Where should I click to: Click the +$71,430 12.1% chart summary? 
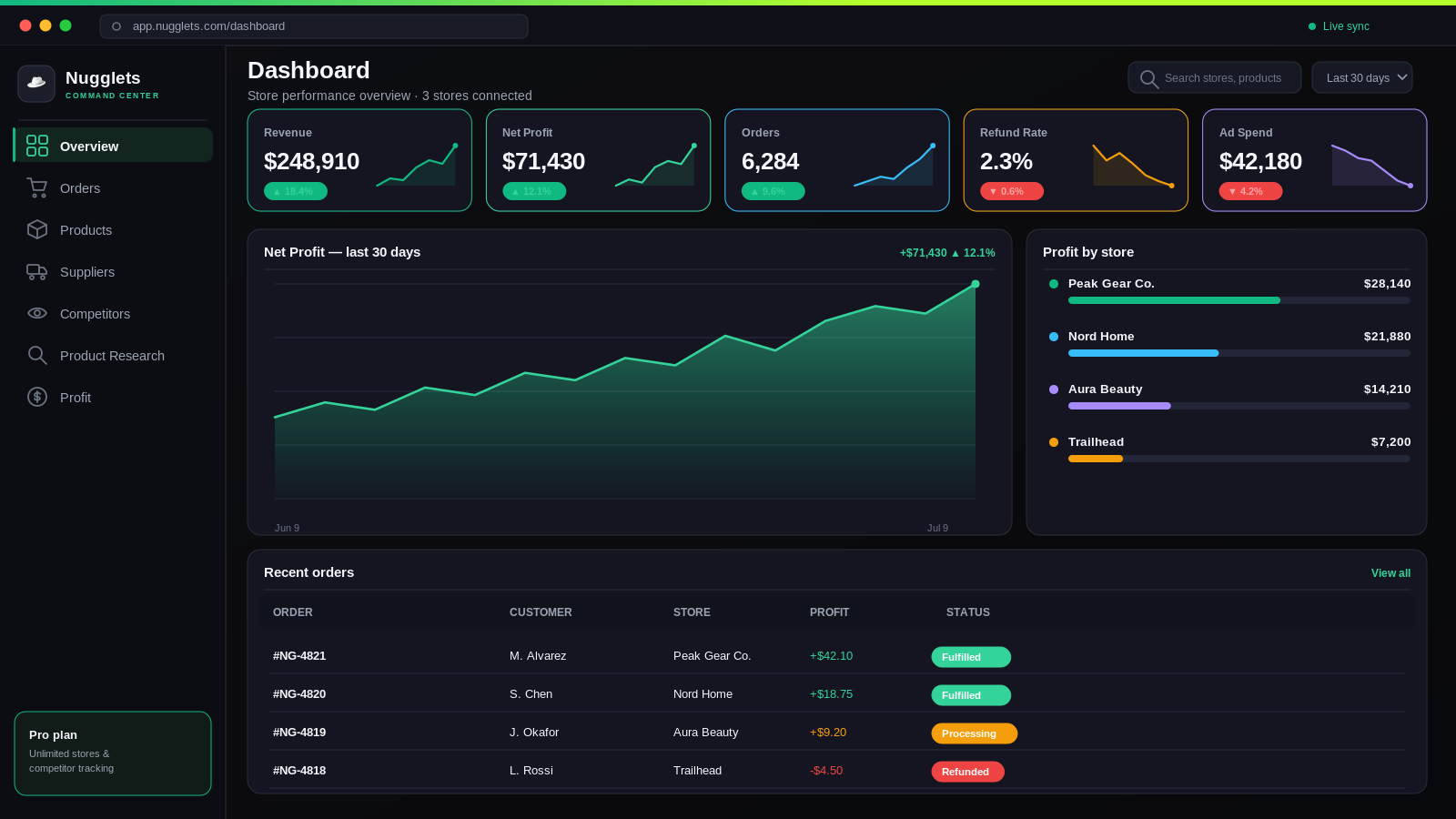947,253
